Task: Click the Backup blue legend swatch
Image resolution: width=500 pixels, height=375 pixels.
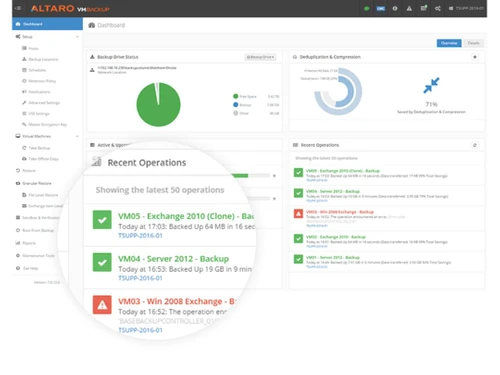Action: 236,105
